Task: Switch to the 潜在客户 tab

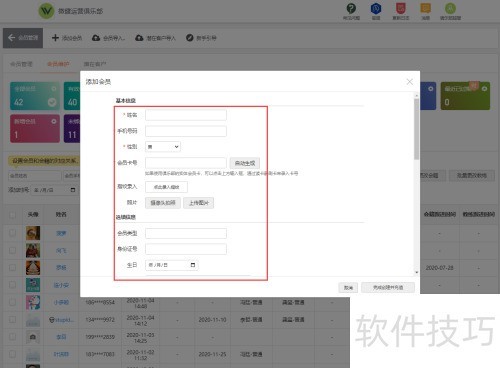Action: click(x=95, y=64)
